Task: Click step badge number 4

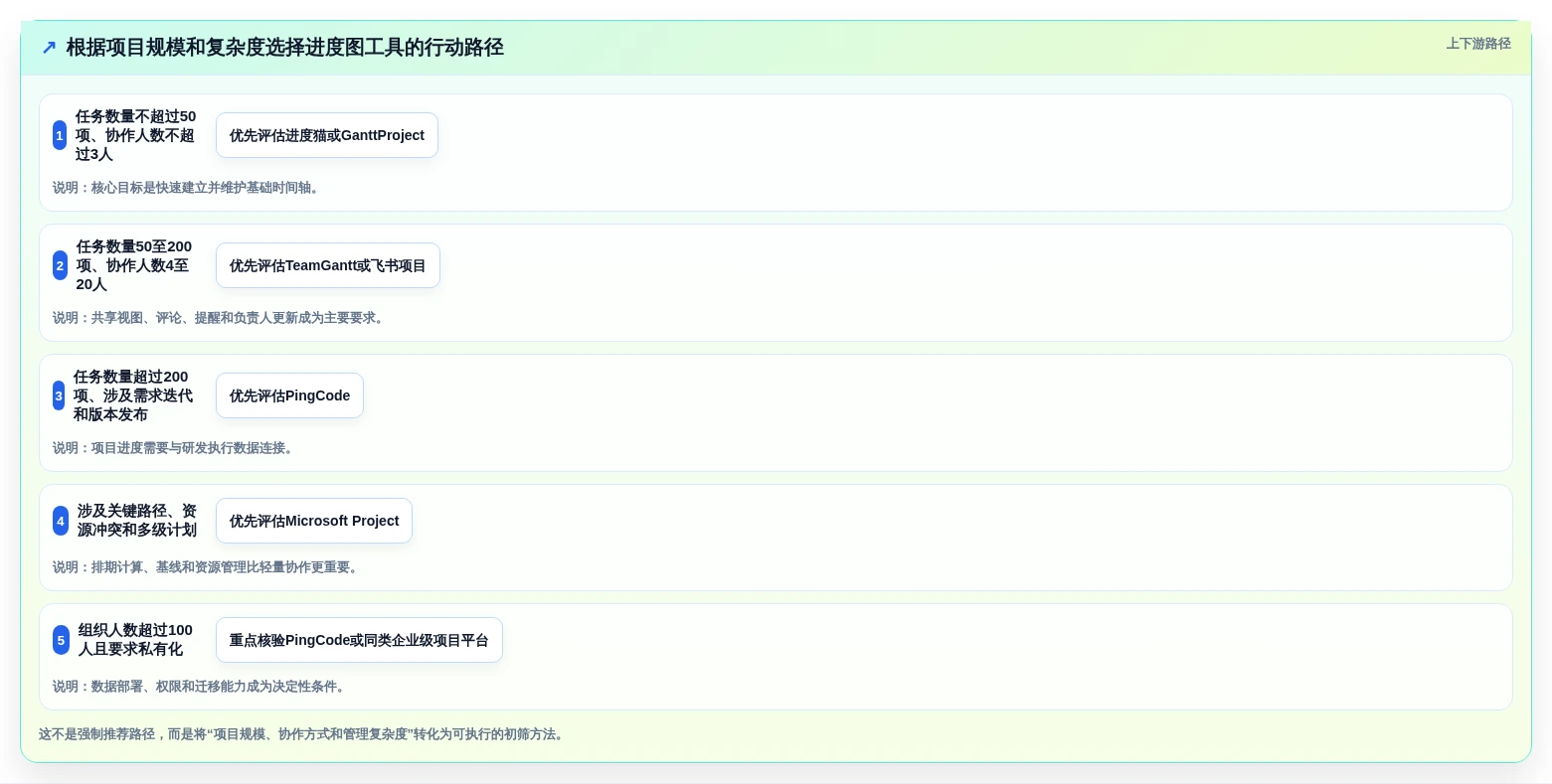Action: tap(61, 521)
